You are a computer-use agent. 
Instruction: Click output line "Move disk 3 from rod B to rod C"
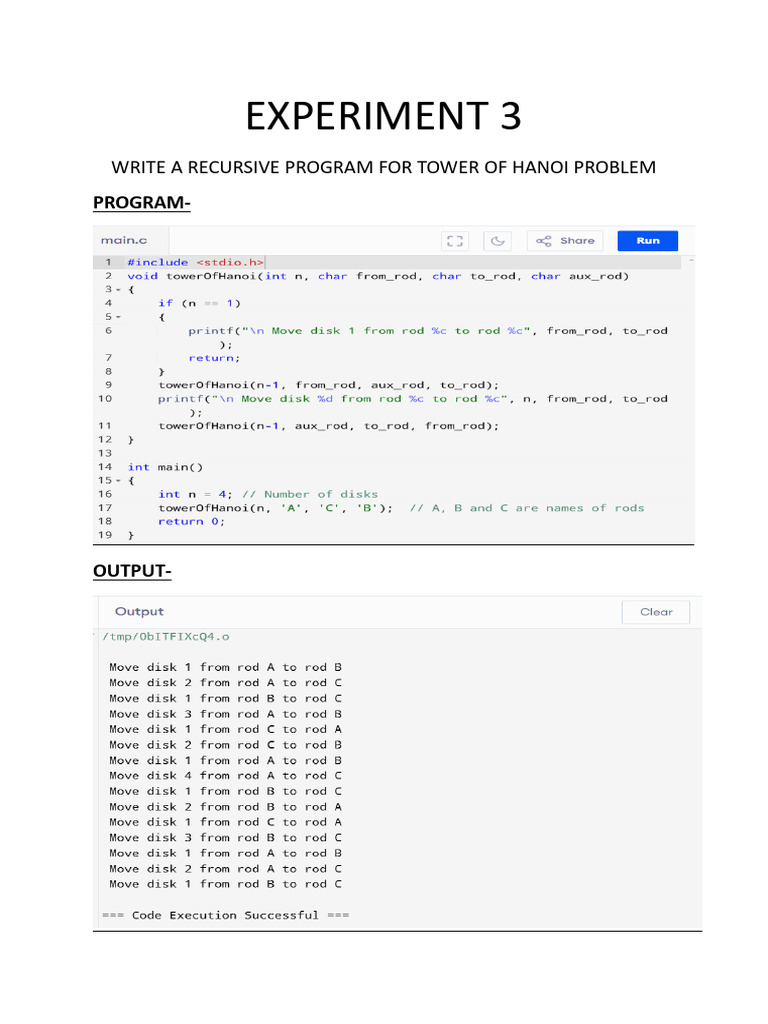(x=225, y=838)
